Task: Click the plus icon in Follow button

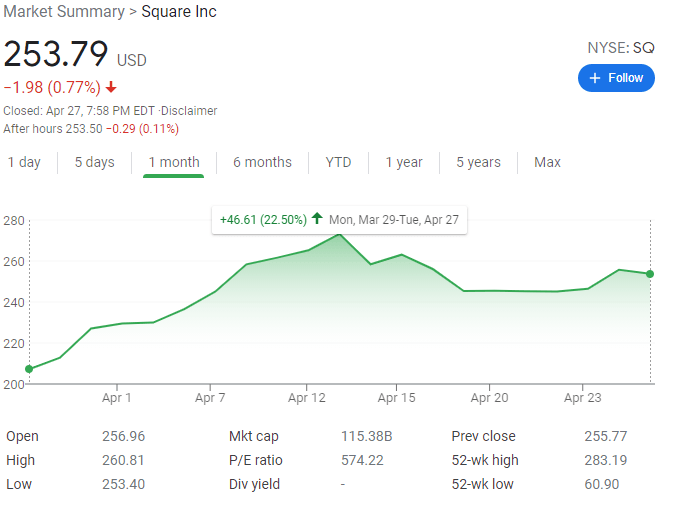Action: click(x=595, y=78)
